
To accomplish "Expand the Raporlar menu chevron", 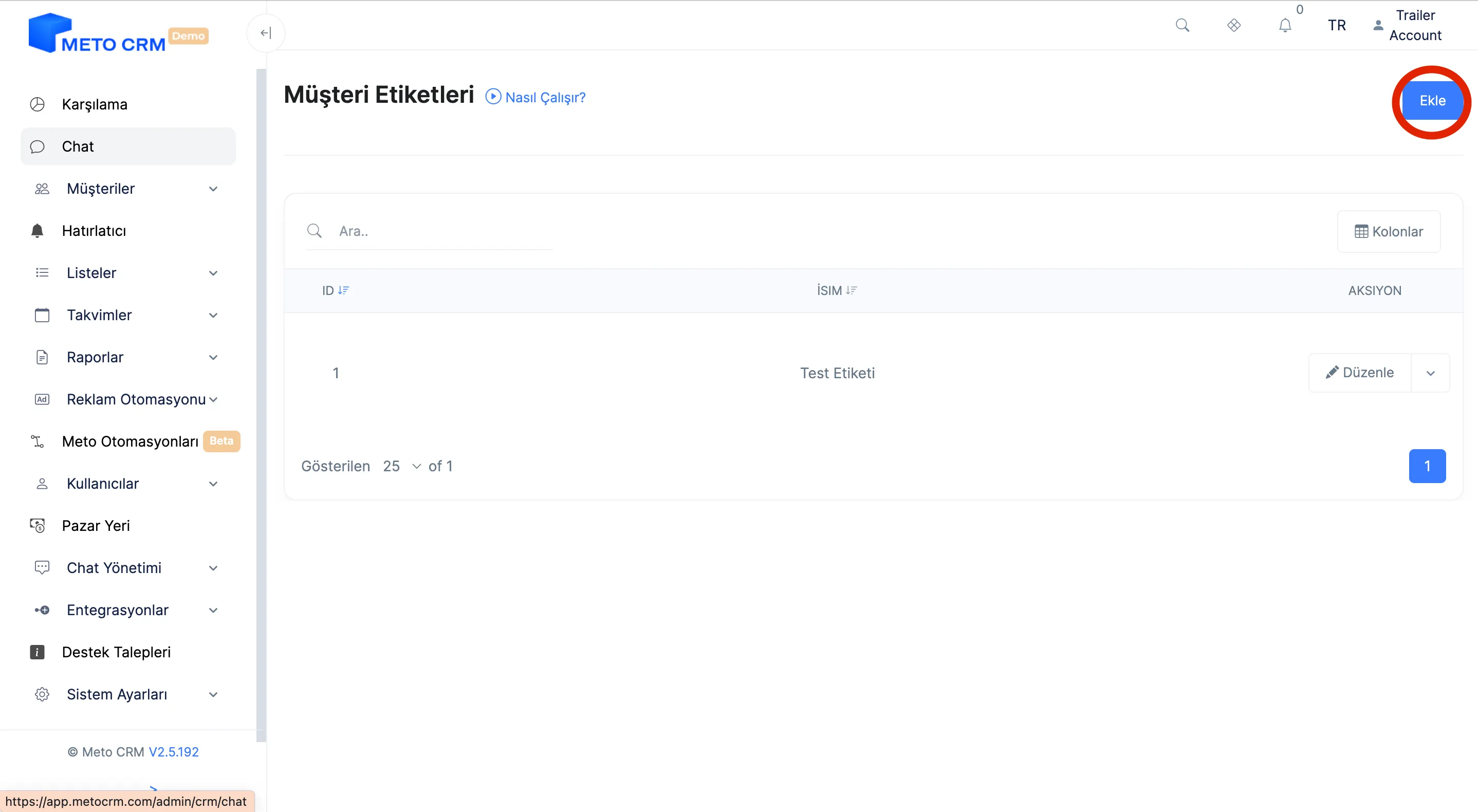I will click(213, 358).
